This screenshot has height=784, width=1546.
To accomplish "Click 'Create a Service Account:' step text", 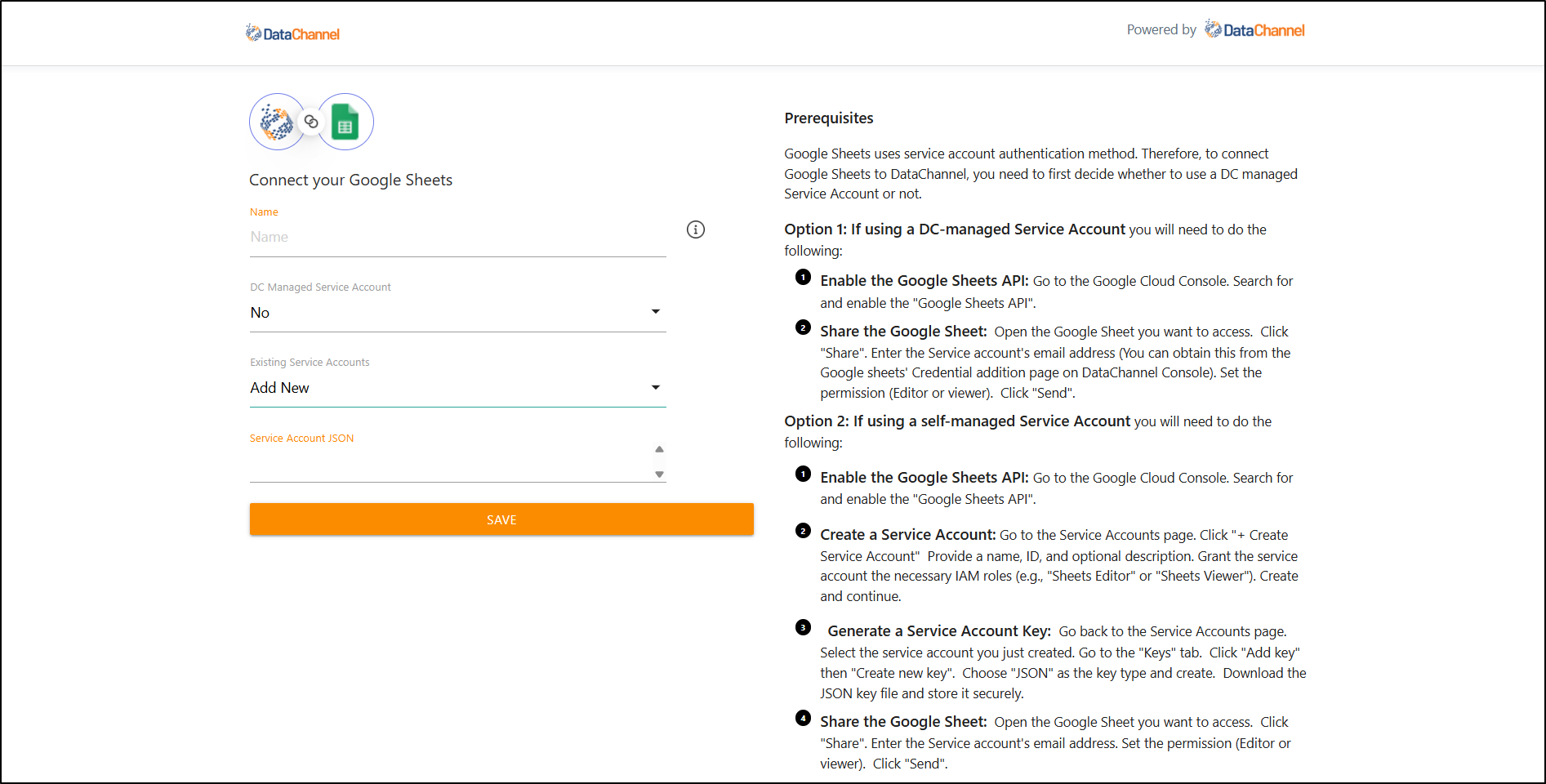I will click(x=908, y=535).
